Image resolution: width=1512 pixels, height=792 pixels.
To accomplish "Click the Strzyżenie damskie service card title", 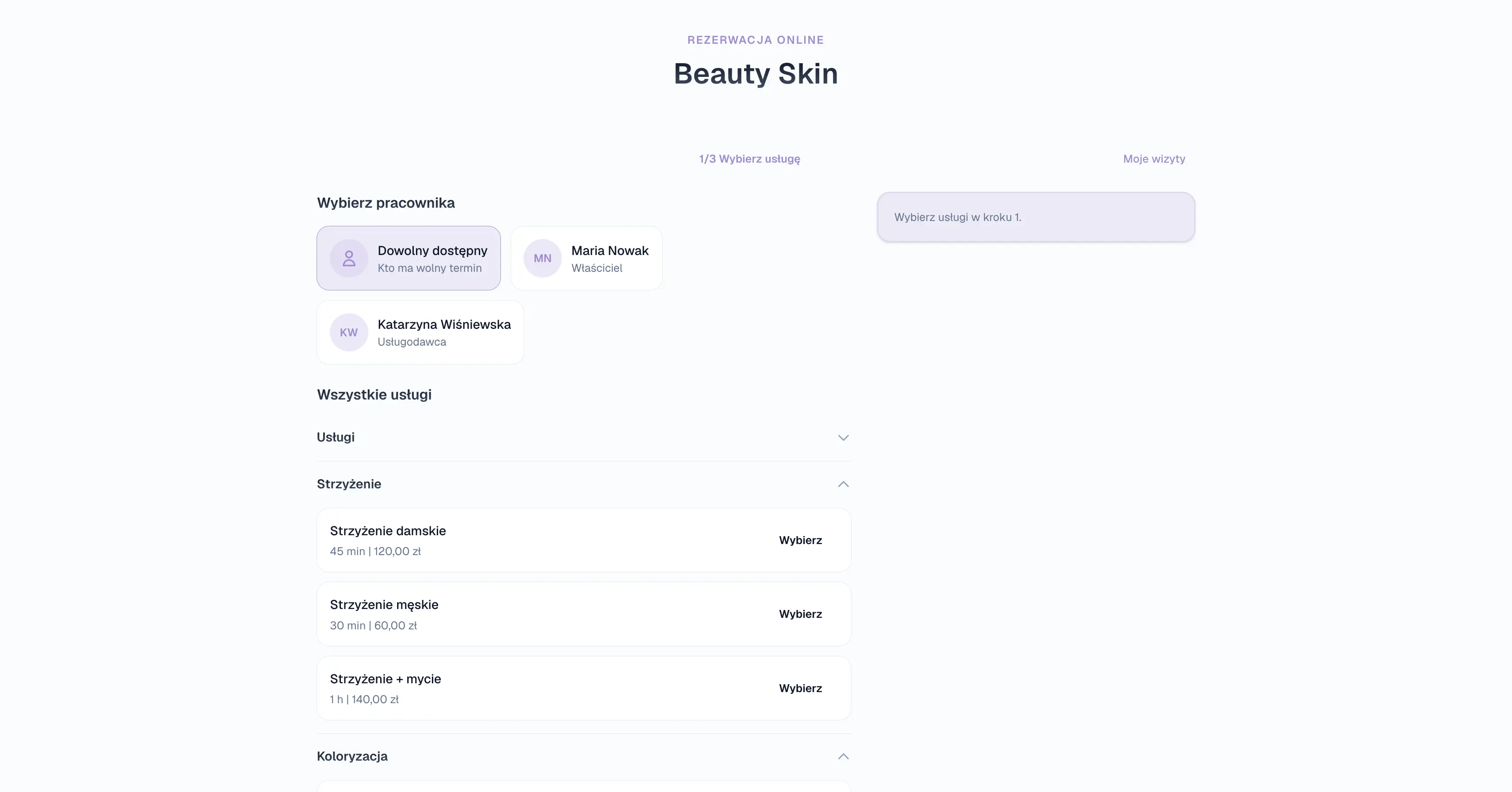I will (x=387, y=531).
